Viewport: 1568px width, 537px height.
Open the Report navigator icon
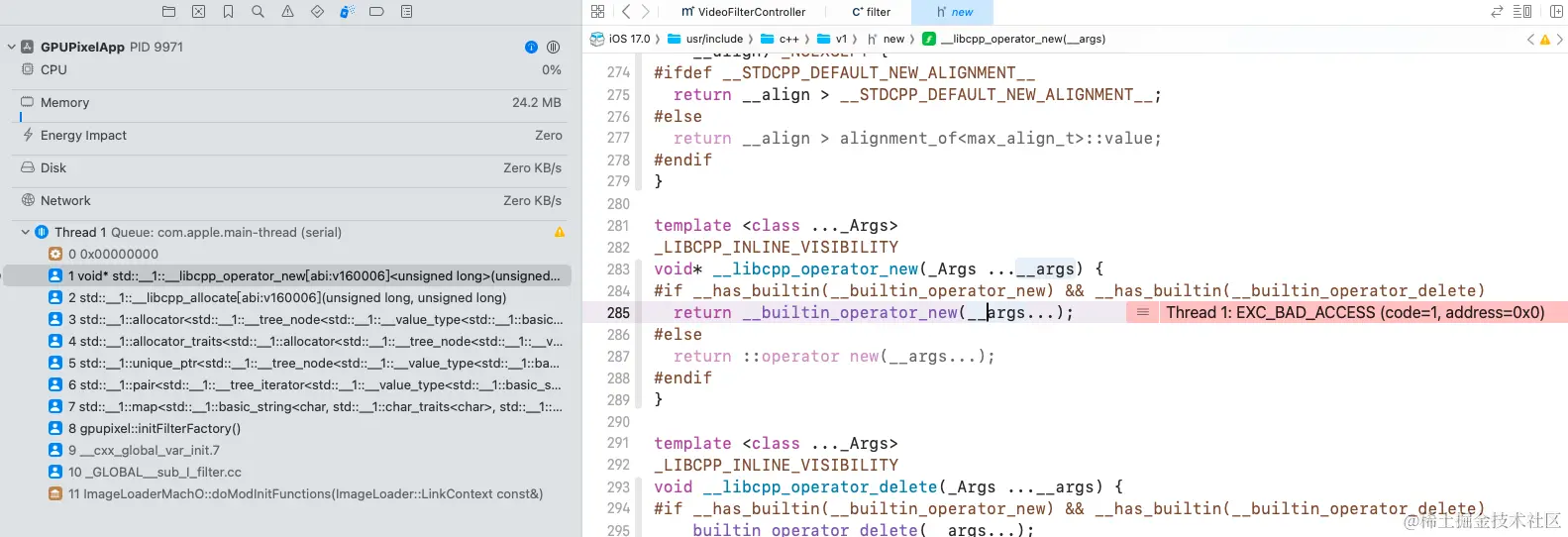406,12
